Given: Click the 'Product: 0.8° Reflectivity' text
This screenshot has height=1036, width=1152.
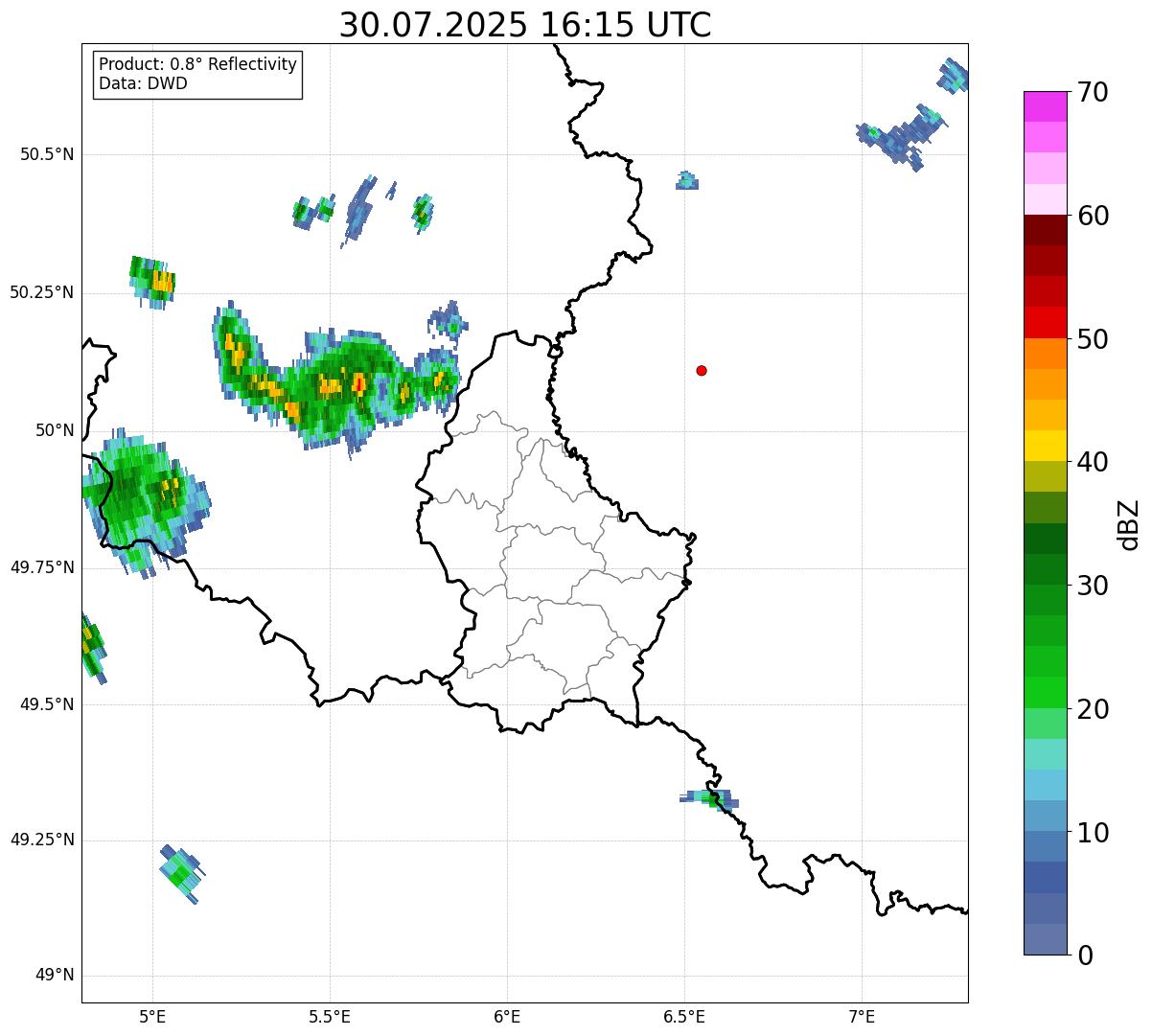Looking at the screenshot, I should 198,64.
